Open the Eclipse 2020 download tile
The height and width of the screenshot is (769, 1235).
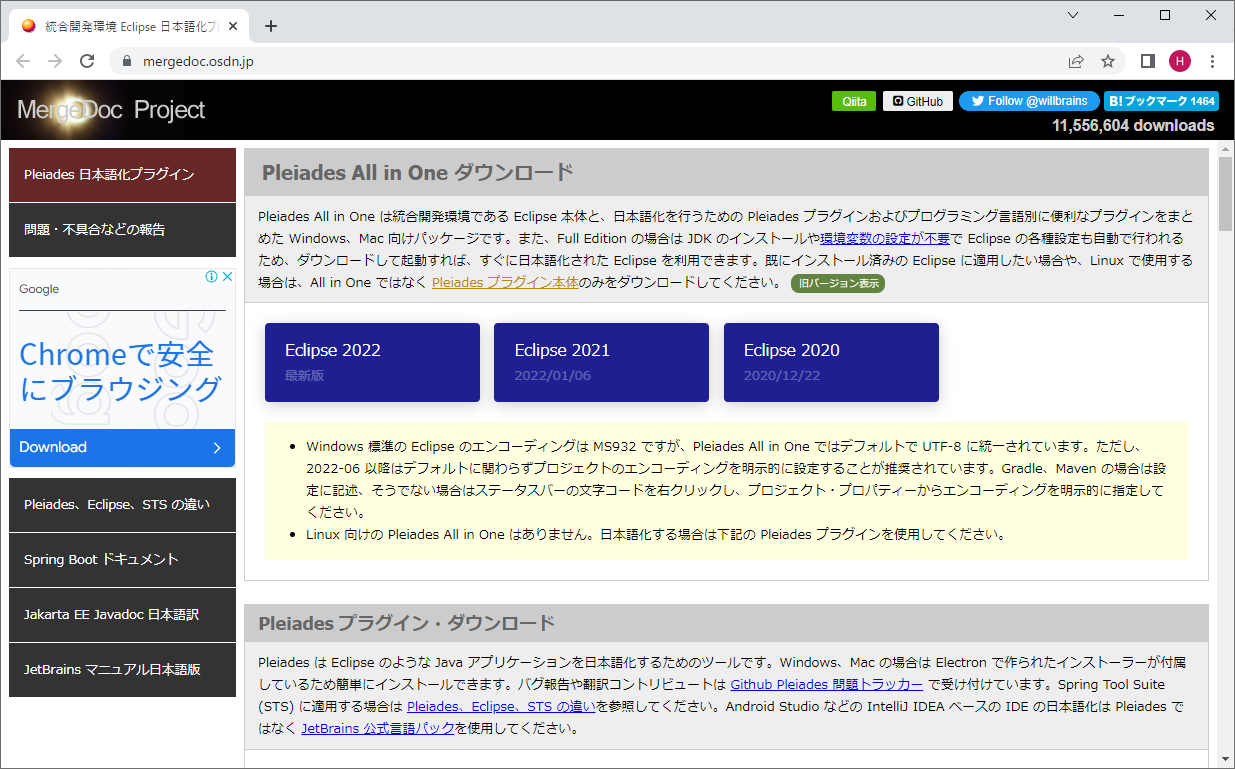tap(831, 362)
